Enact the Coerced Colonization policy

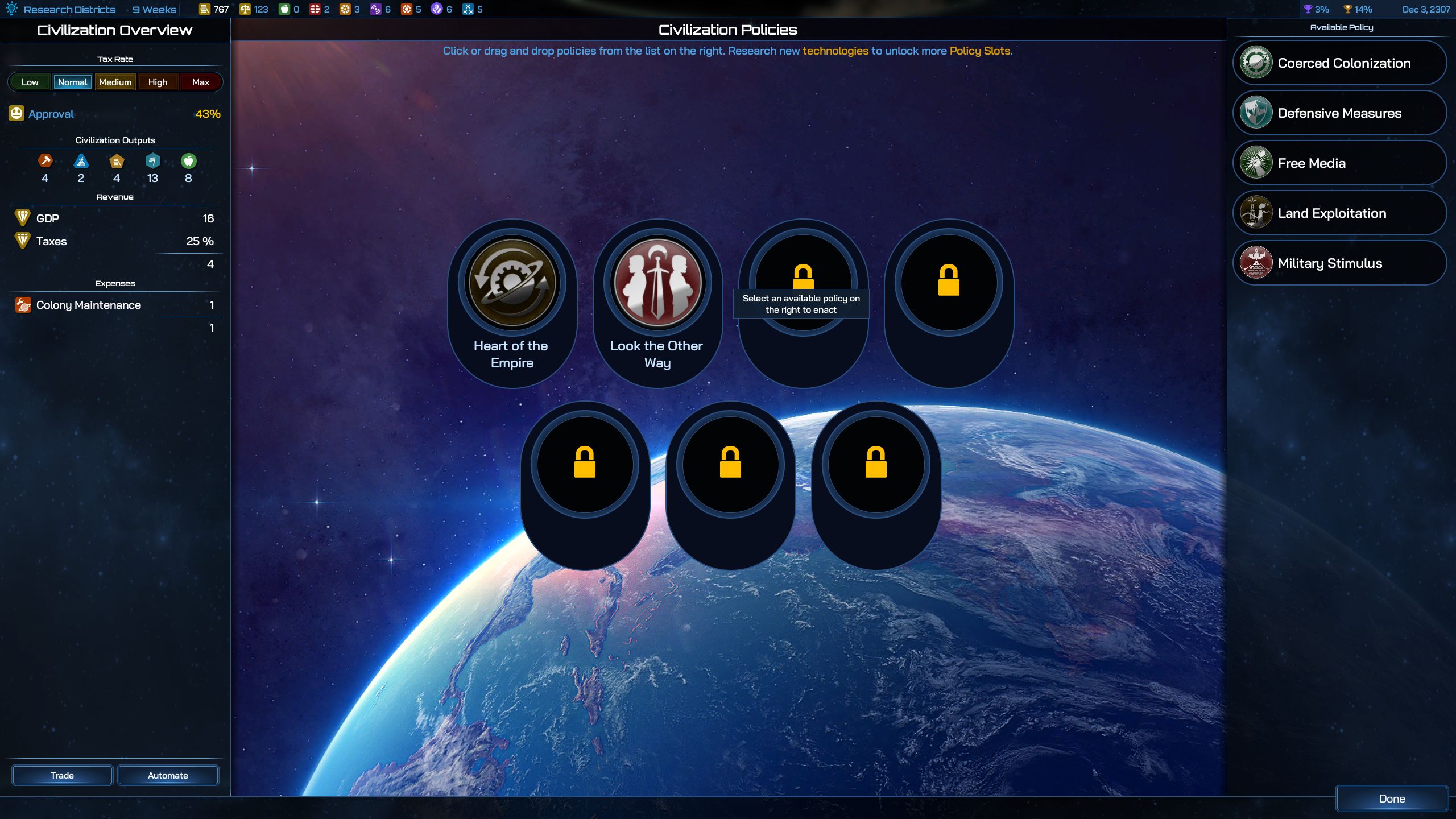click(x=1339, y=63)
